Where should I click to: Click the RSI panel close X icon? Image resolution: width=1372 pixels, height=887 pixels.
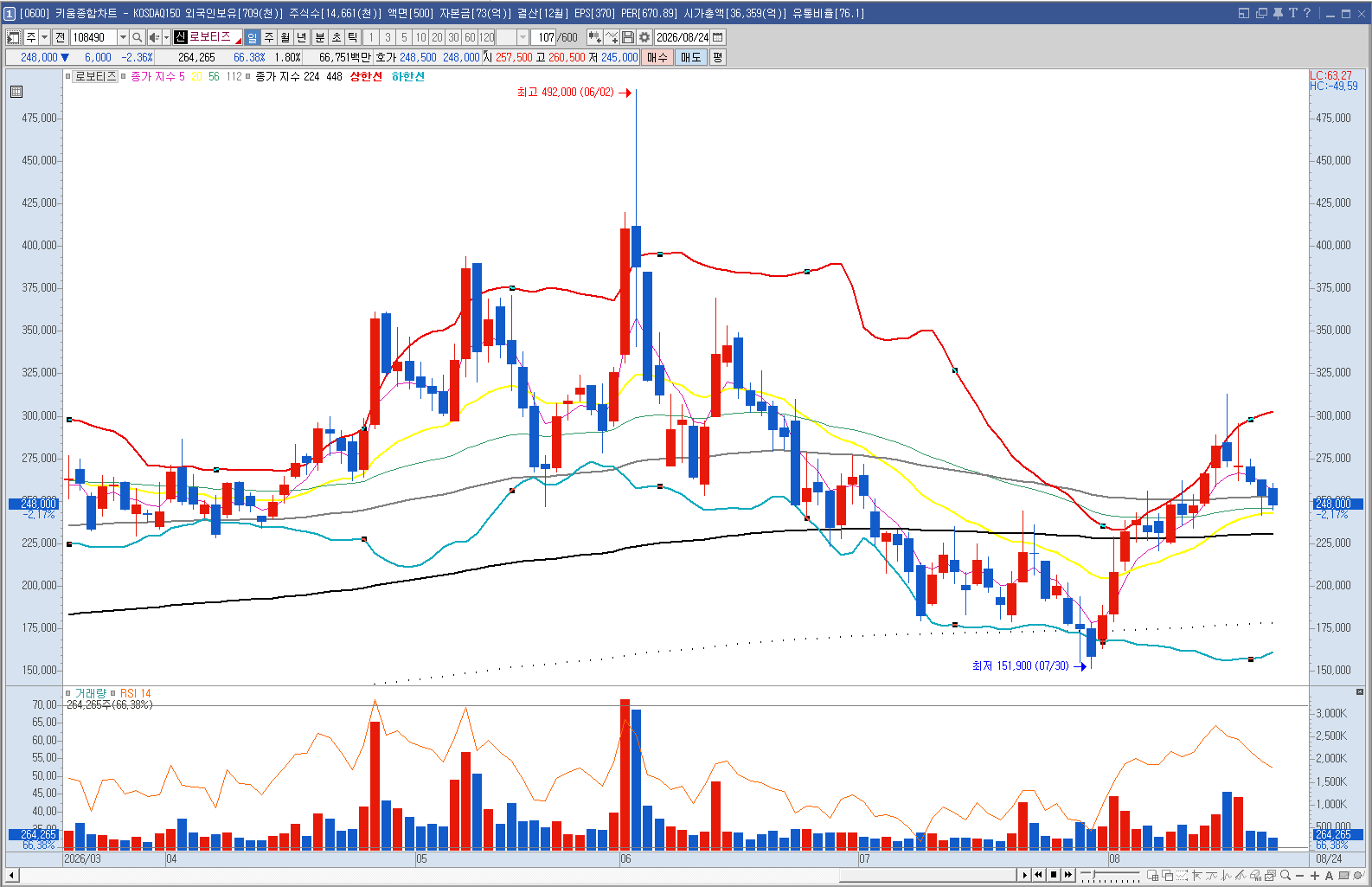[1360, 692]
